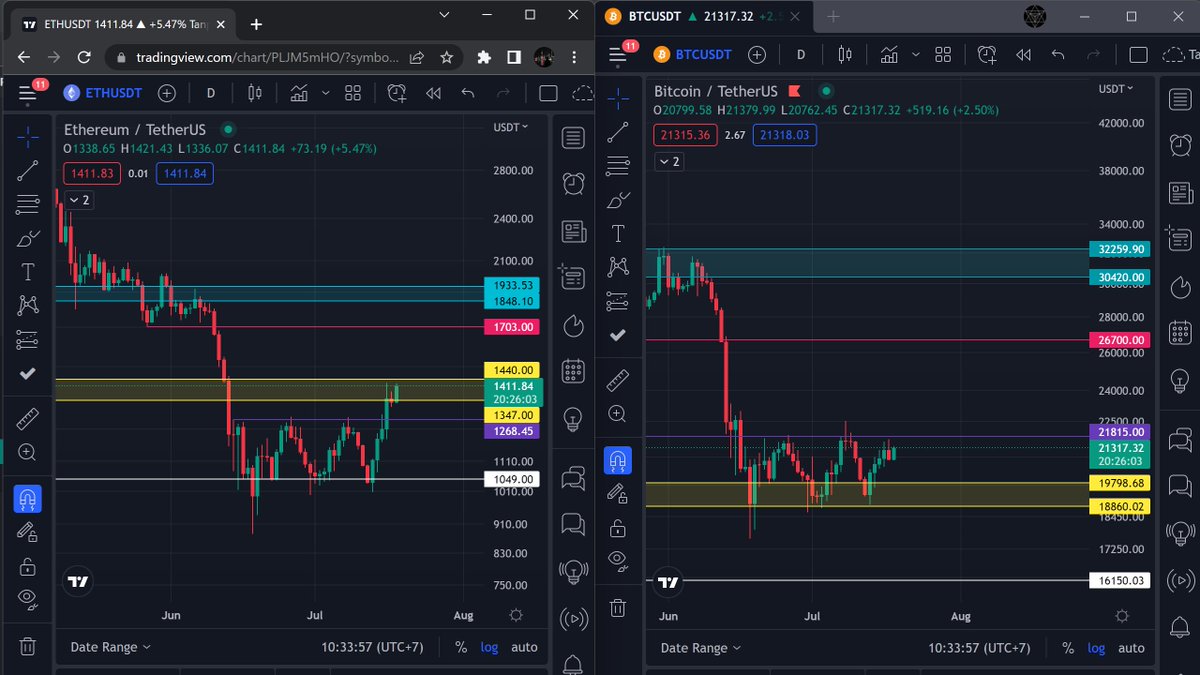Open chart settings gear in ETHUSDT window
Viewport: 1200px width, 675px height.
pos(516,615)
